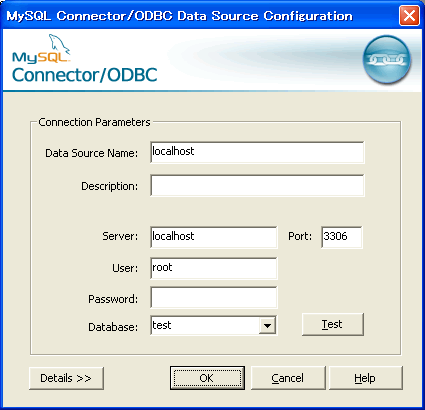Click the Connection Parameters group label

point(94,122)
